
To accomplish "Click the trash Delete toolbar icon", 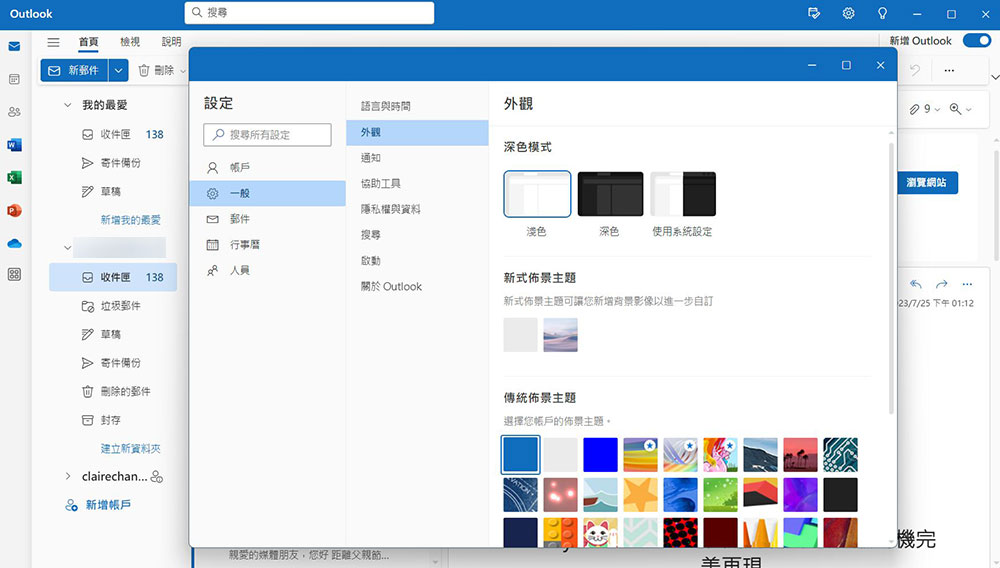I will point(144,70).
